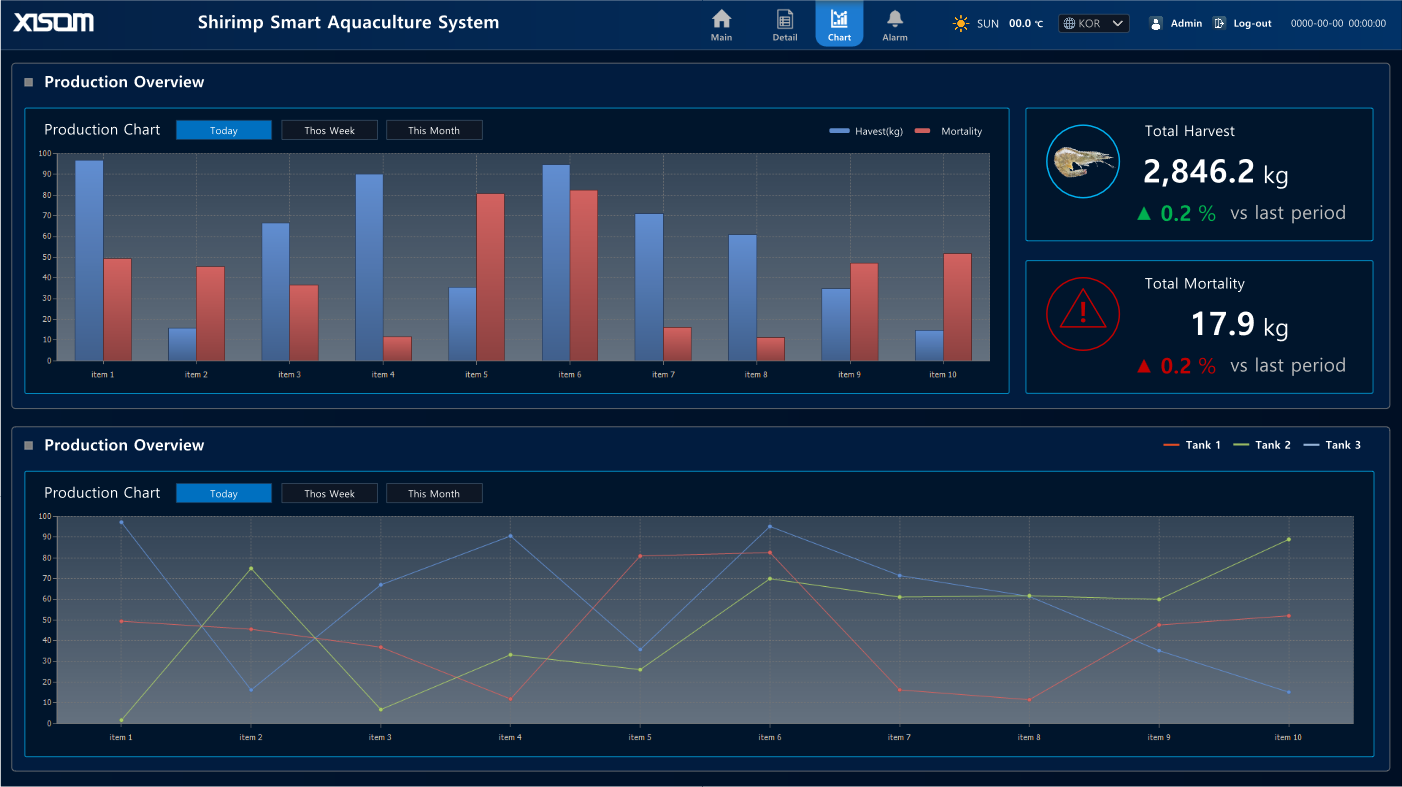Click the XISOM logo
Screen dimensions: 1402x787
(54, 22)
